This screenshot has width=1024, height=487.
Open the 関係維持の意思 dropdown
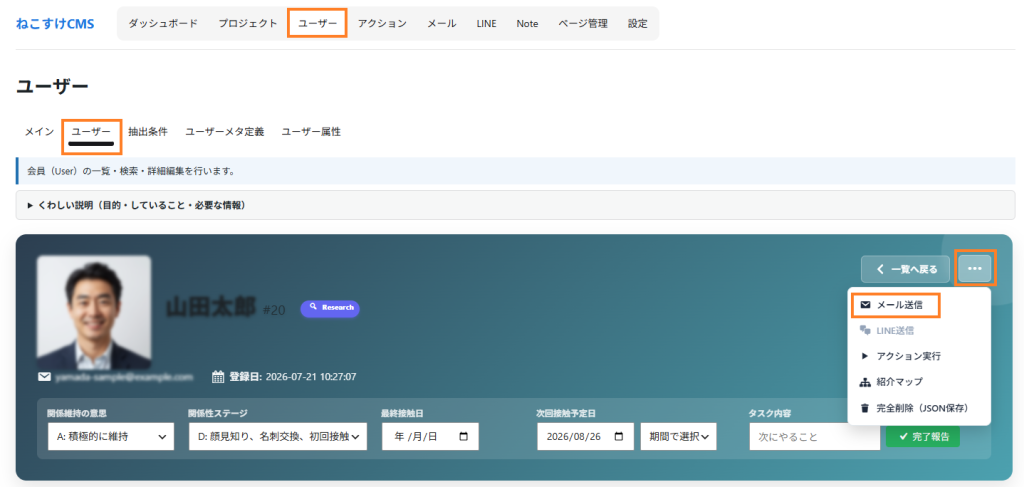coord(111,437)
